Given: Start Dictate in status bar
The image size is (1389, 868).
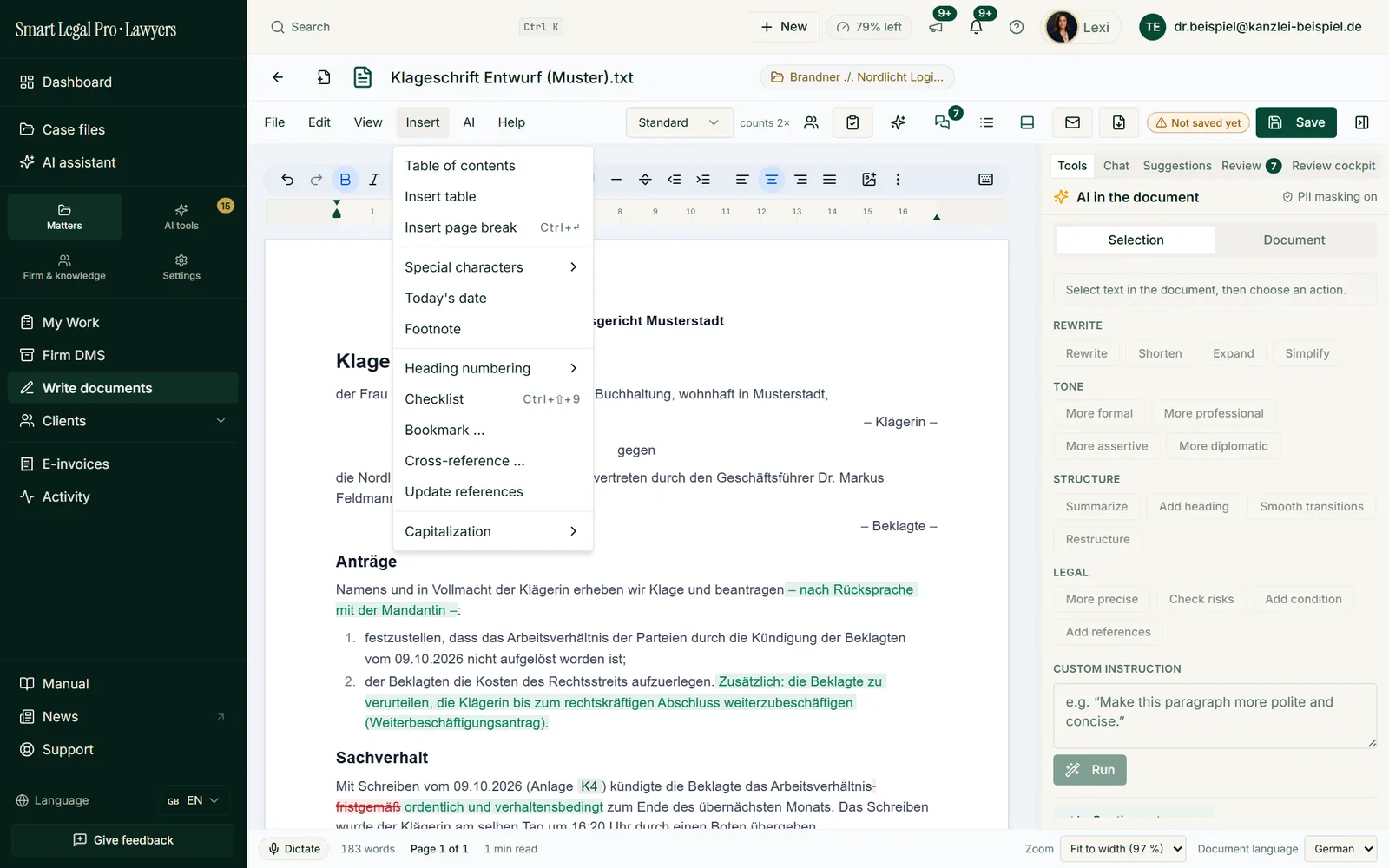Looking at the screenshot, I should tap(294, 849).
